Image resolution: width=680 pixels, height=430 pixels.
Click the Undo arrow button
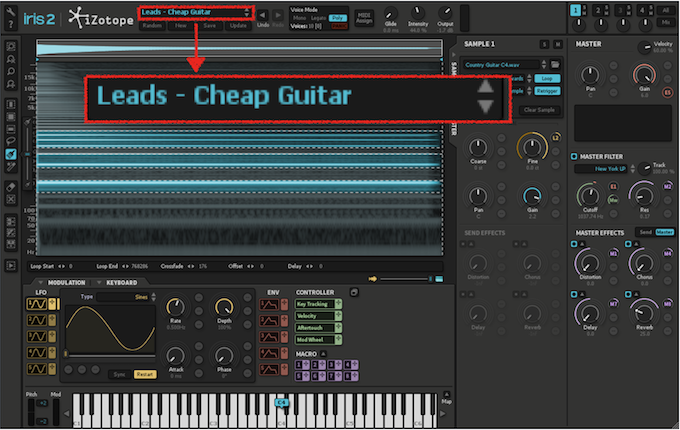pyautogui.click(x=262, y=16)
